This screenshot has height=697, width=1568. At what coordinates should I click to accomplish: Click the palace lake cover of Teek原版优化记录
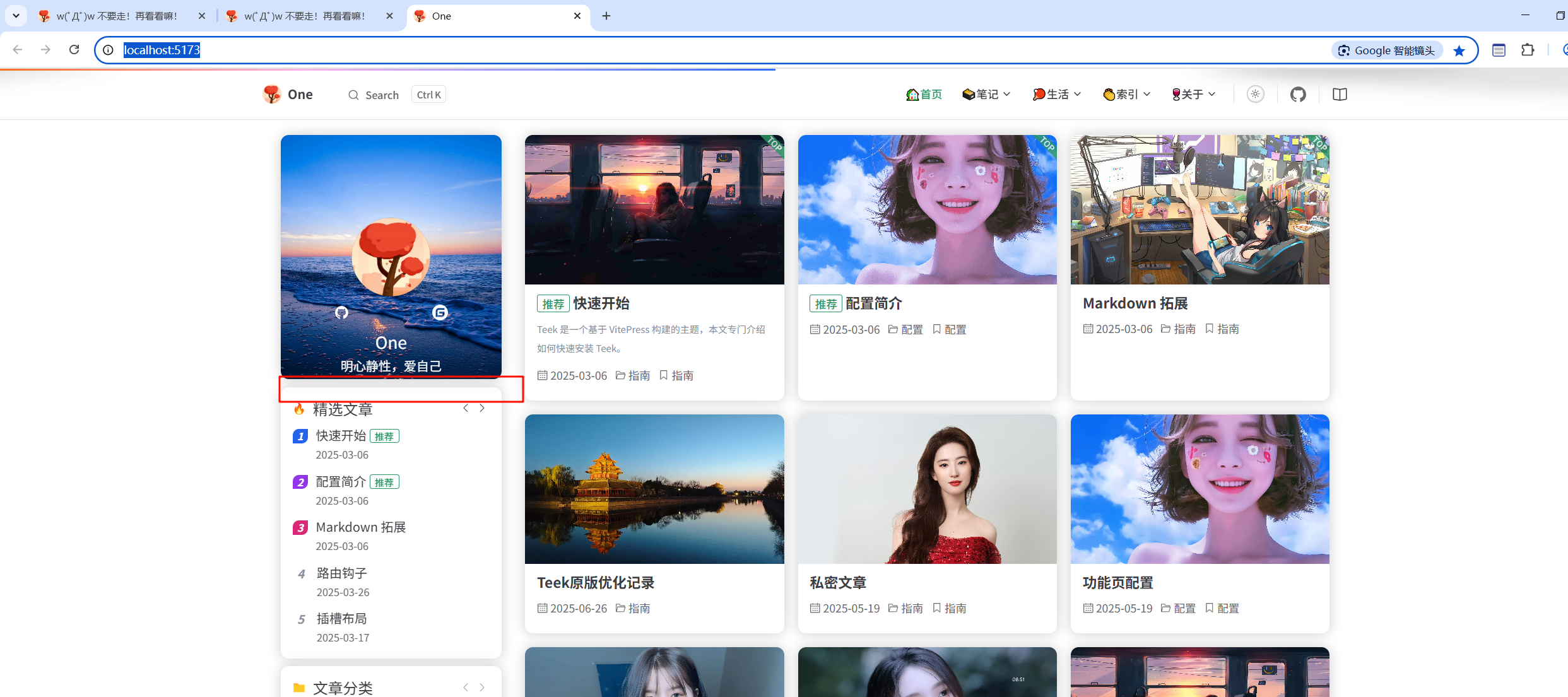654,489
